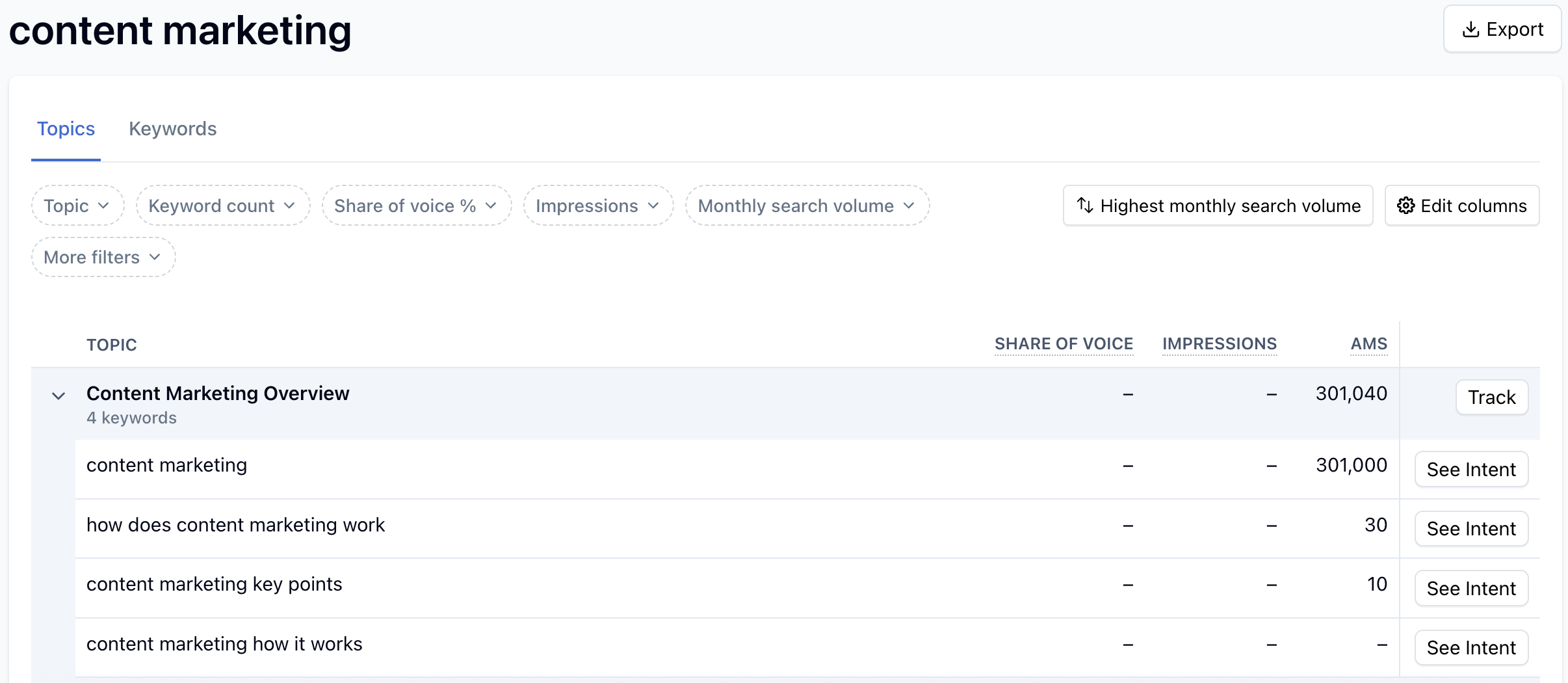See Intent for how does content marketing work
This screenshot has height=683, width=1568.
tap(1470, 528)
